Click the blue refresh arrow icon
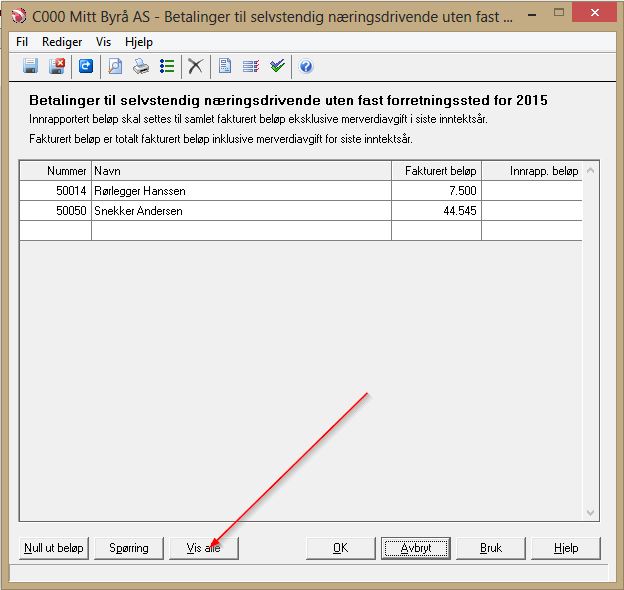Screen dimensions: 624x590 coord(86,66)
